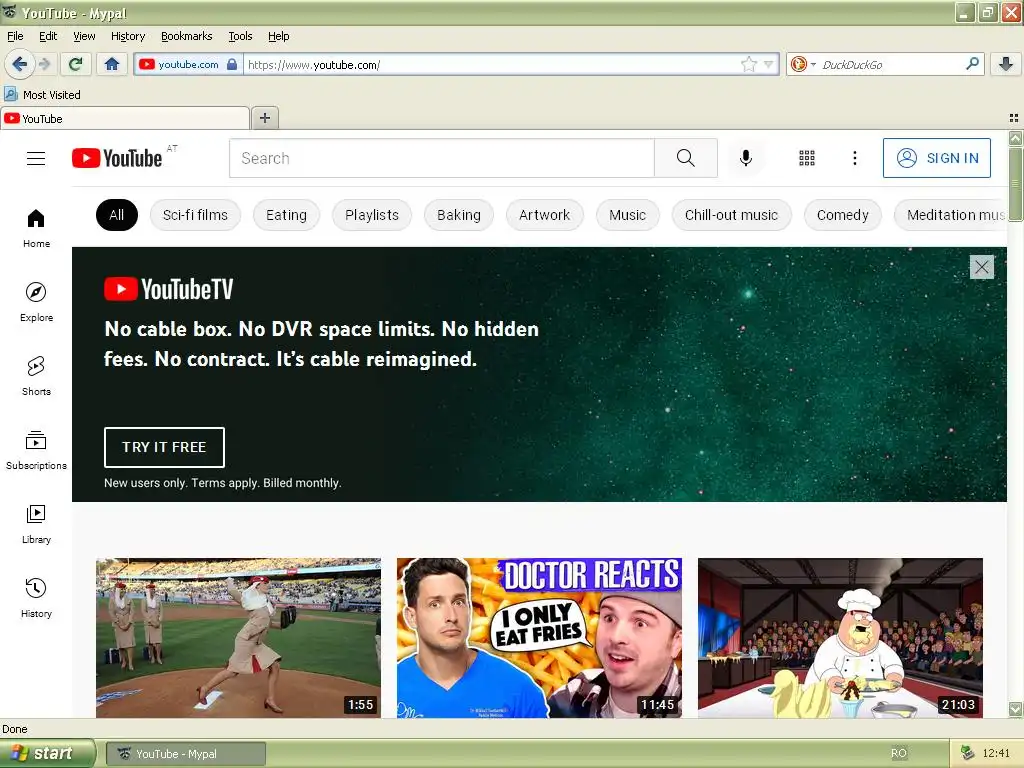The height and width of the screenshot is (768, 1024).
Task: Click the system tray network icon
Action: click(x=967, y=753)
